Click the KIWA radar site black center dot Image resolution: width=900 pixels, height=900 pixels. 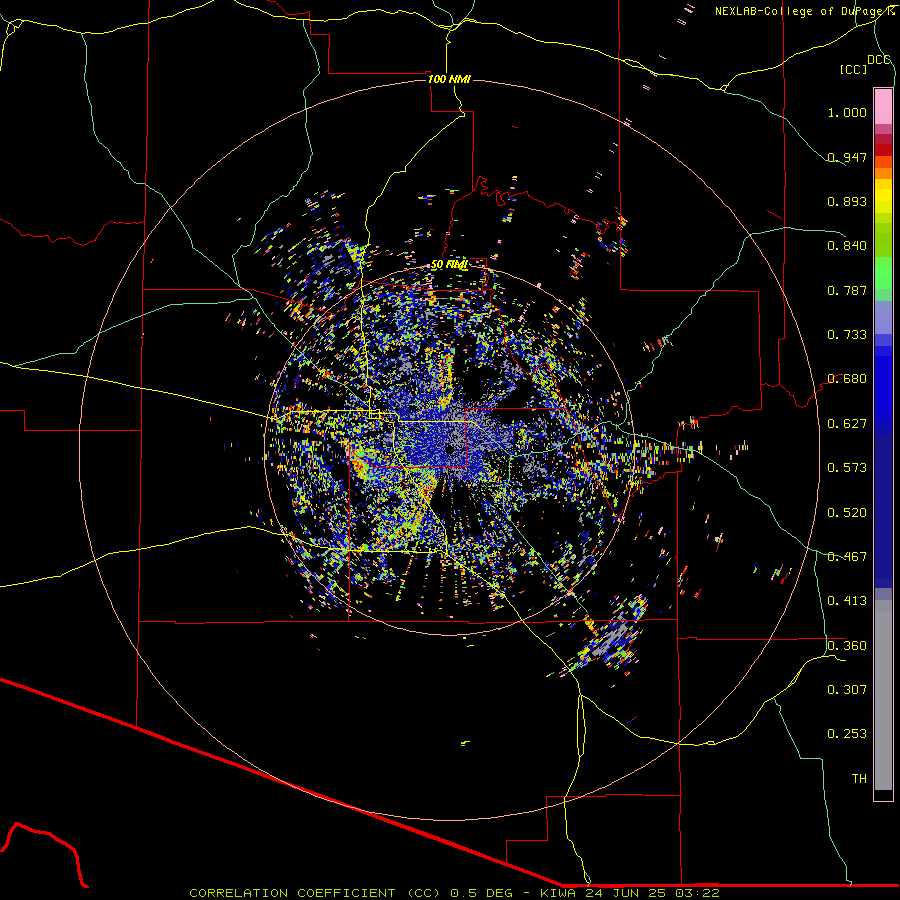(x=451, y=450)
